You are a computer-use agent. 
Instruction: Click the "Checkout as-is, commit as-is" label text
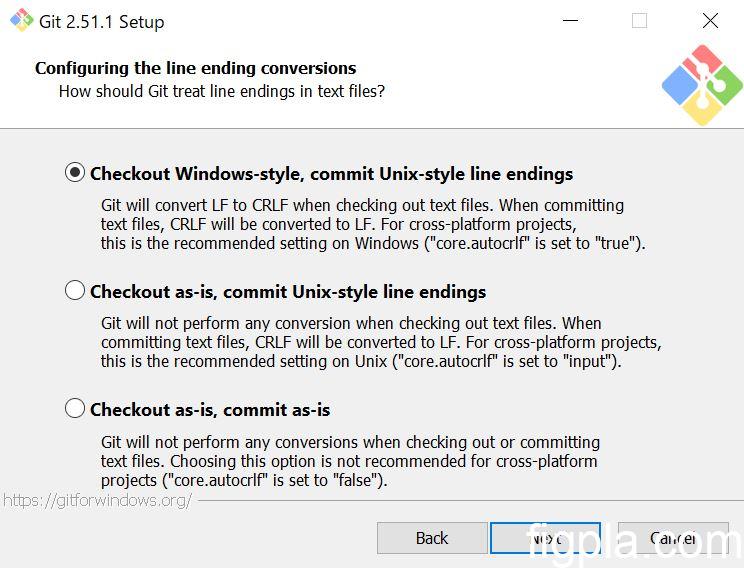[210, 409]
